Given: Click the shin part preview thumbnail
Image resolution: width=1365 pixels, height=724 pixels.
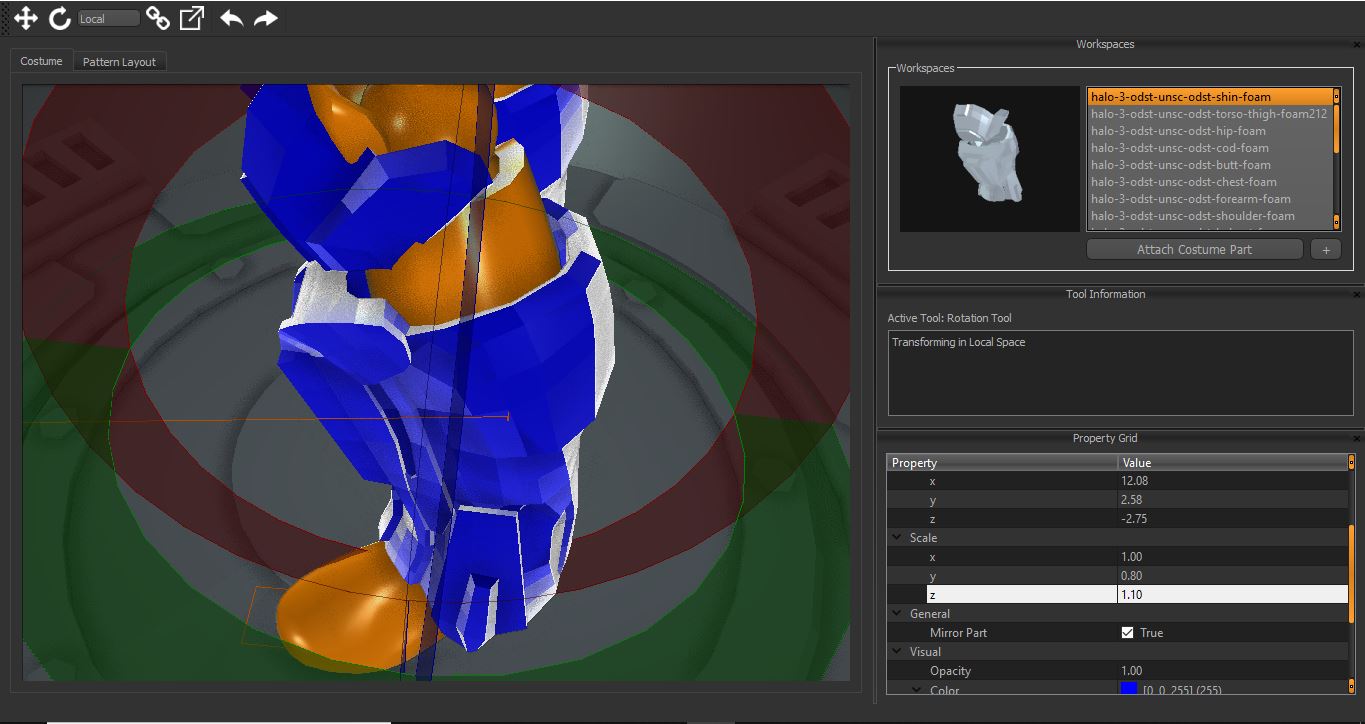Looking at the screenshot, I should (x=989, y=158).
